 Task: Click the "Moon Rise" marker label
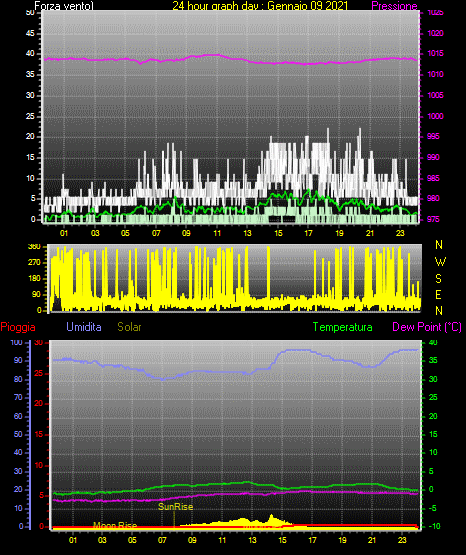click(115, 525)
